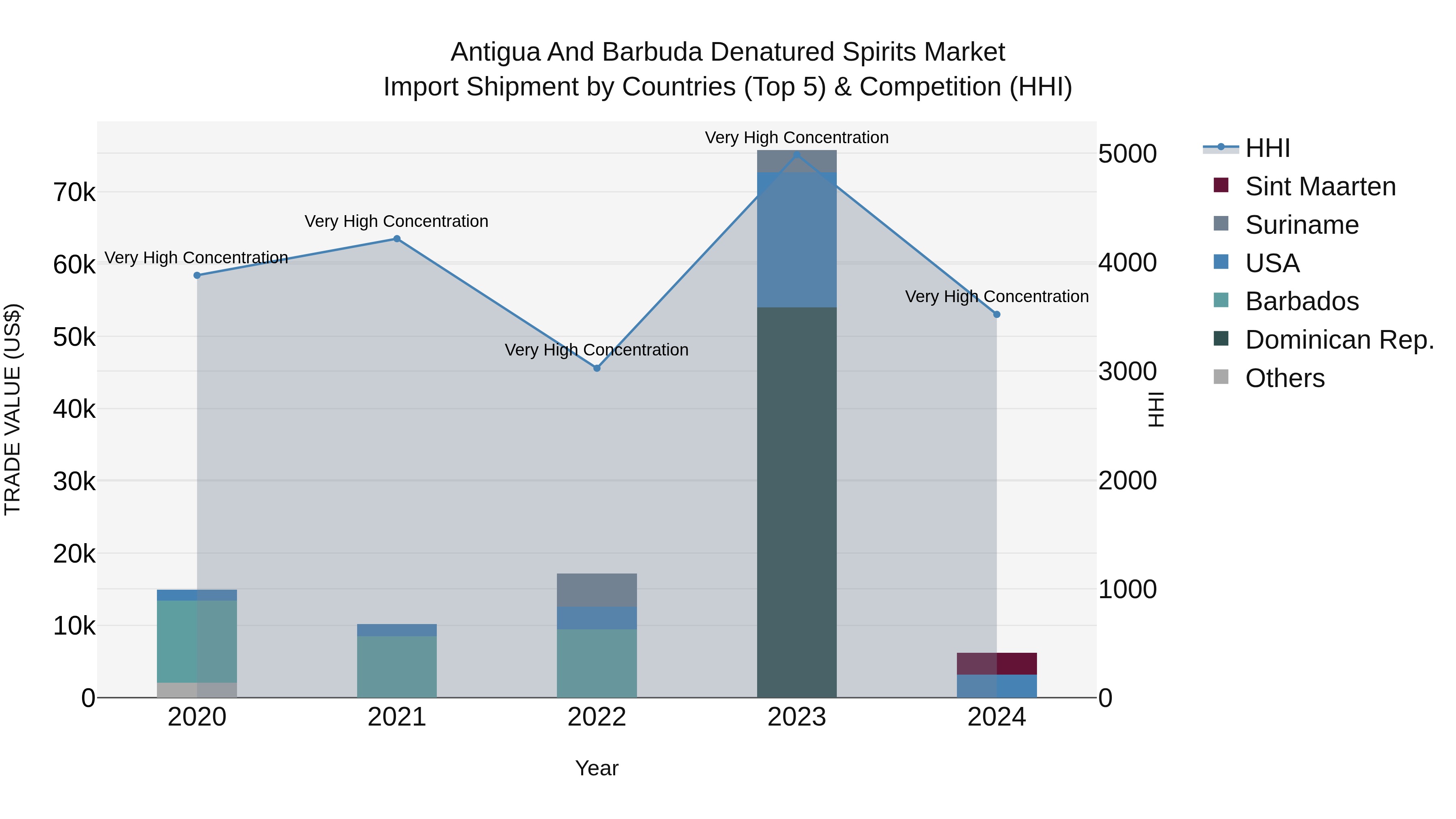Screen dimensions: 1456x819
Task: Toggle Sint Maarten series in legend
Action: click(x=1304, y=186)
